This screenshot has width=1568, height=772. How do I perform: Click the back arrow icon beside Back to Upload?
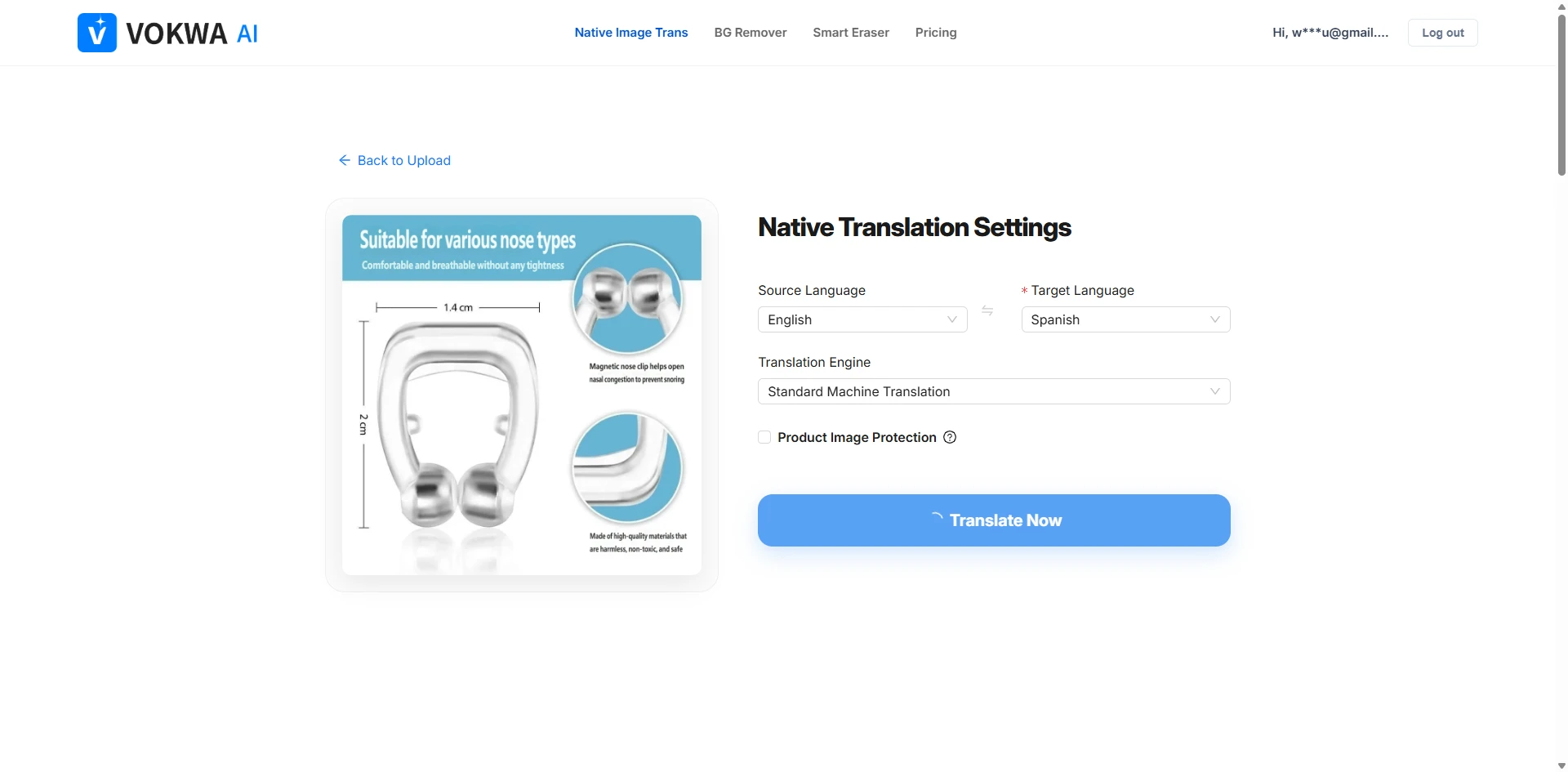[x=345, y=160]
